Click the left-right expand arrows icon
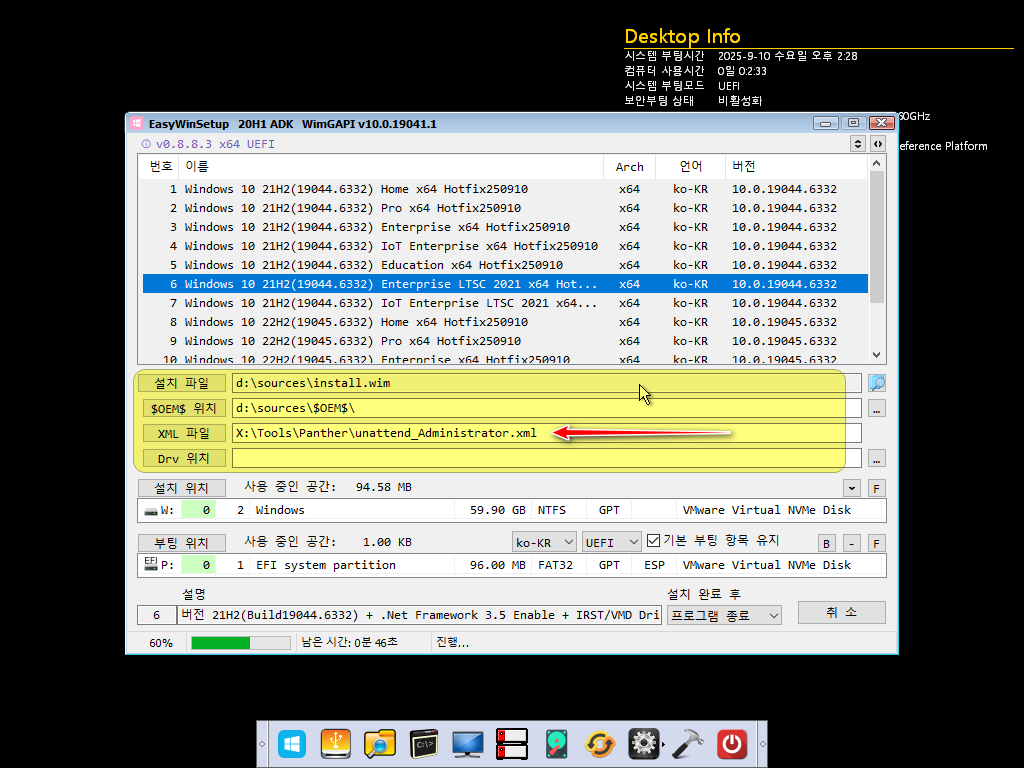This screenshot has height=768, width=1024. click(878, 144)
